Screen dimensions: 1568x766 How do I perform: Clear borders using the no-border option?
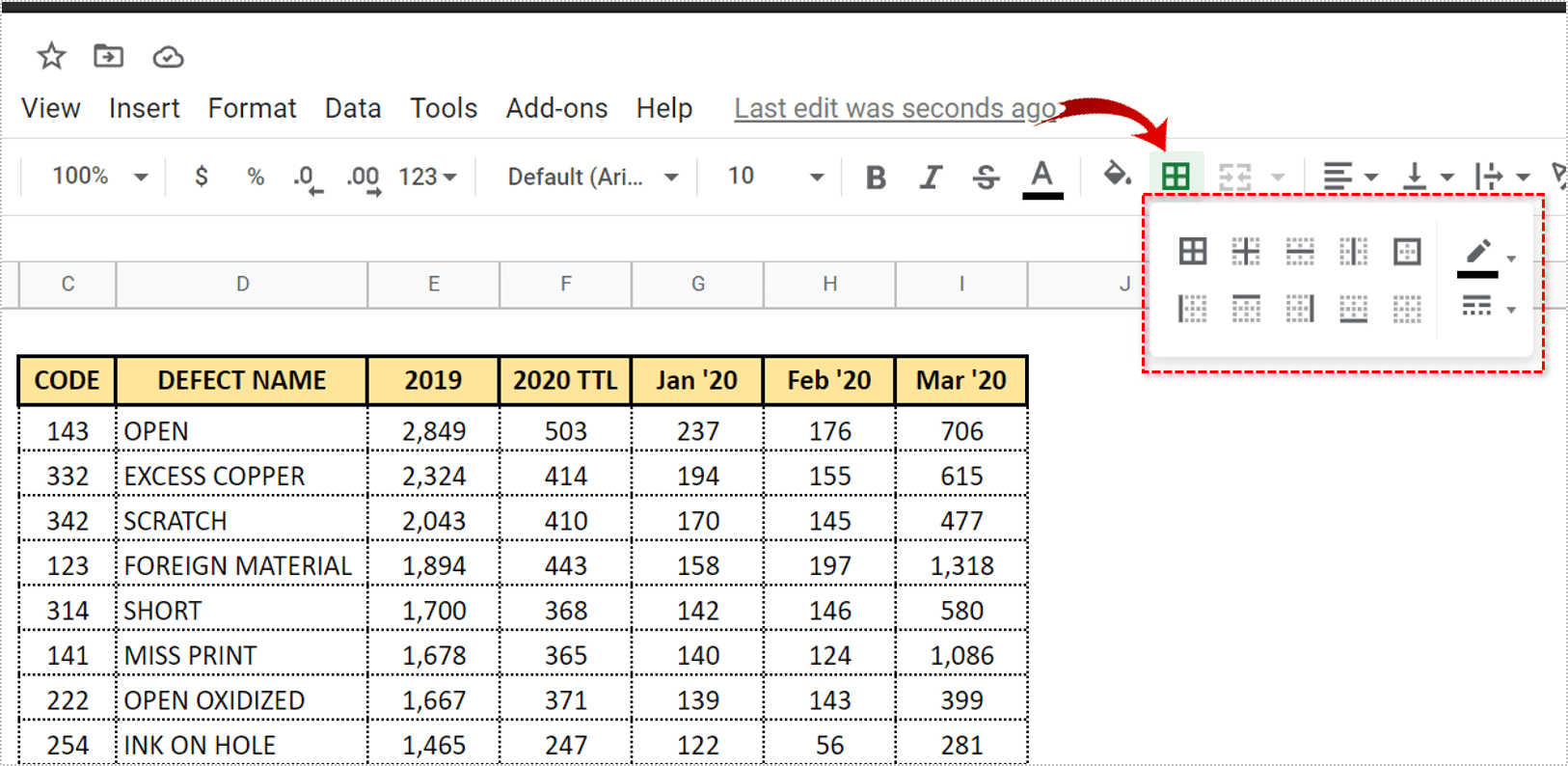click(x=1407, y=309)
